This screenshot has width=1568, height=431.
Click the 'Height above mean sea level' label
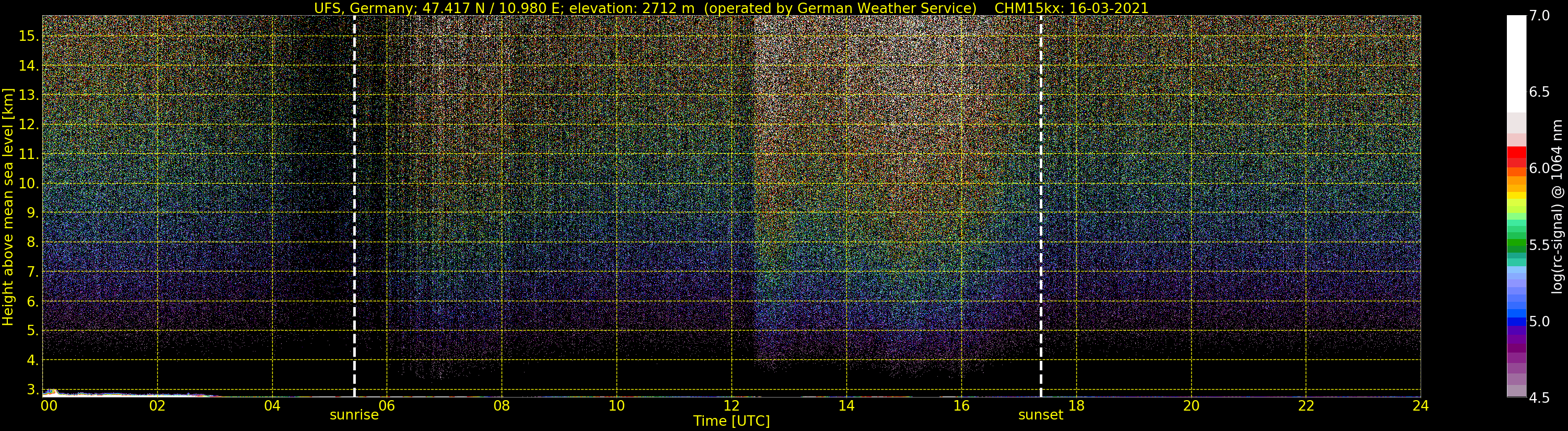8,206
